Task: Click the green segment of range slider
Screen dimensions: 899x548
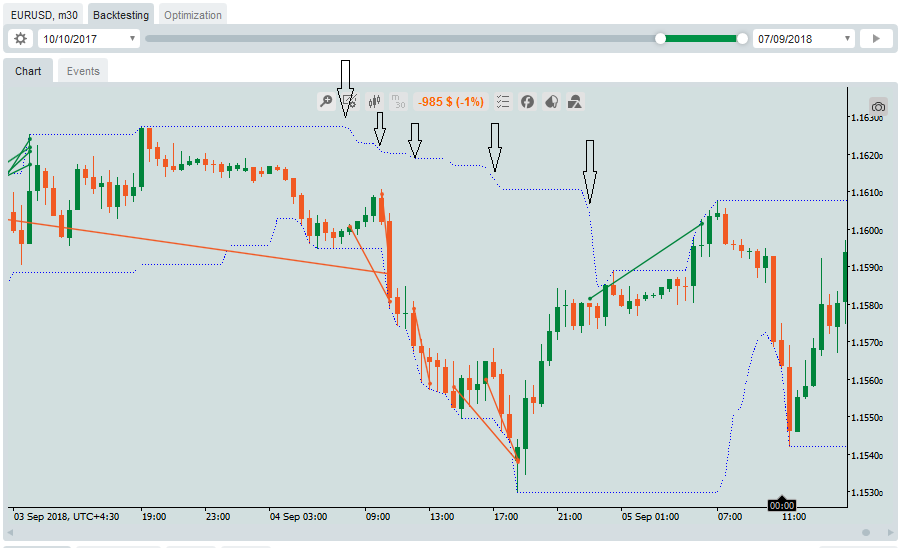Action: coord(701,38)
